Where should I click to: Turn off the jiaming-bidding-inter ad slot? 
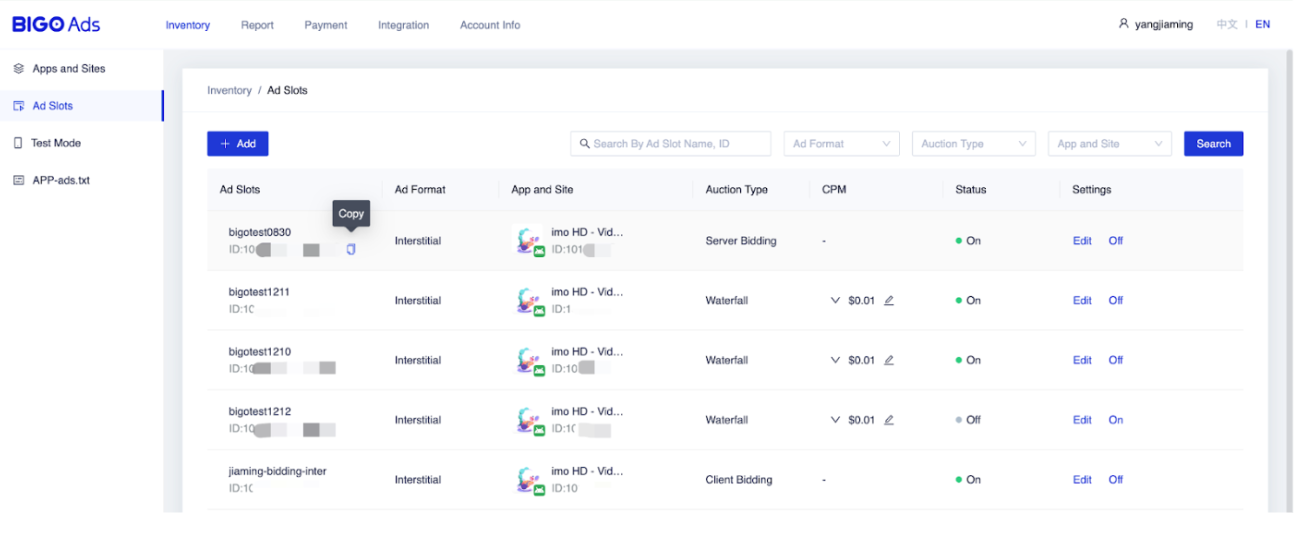pyautogui.click(x=1115, y=480)
